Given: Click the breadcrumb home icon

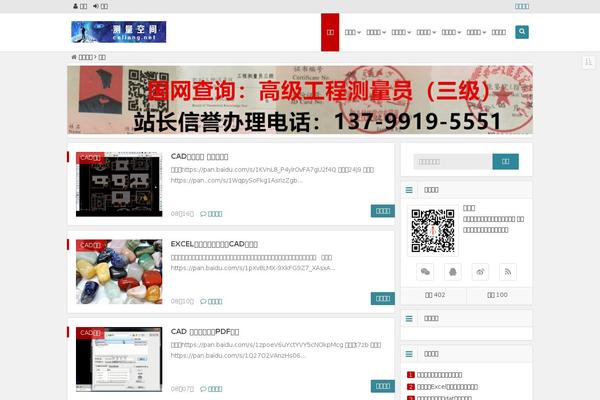Looking at the screenshot, I should pyautogui.click(x=74, y=57).
